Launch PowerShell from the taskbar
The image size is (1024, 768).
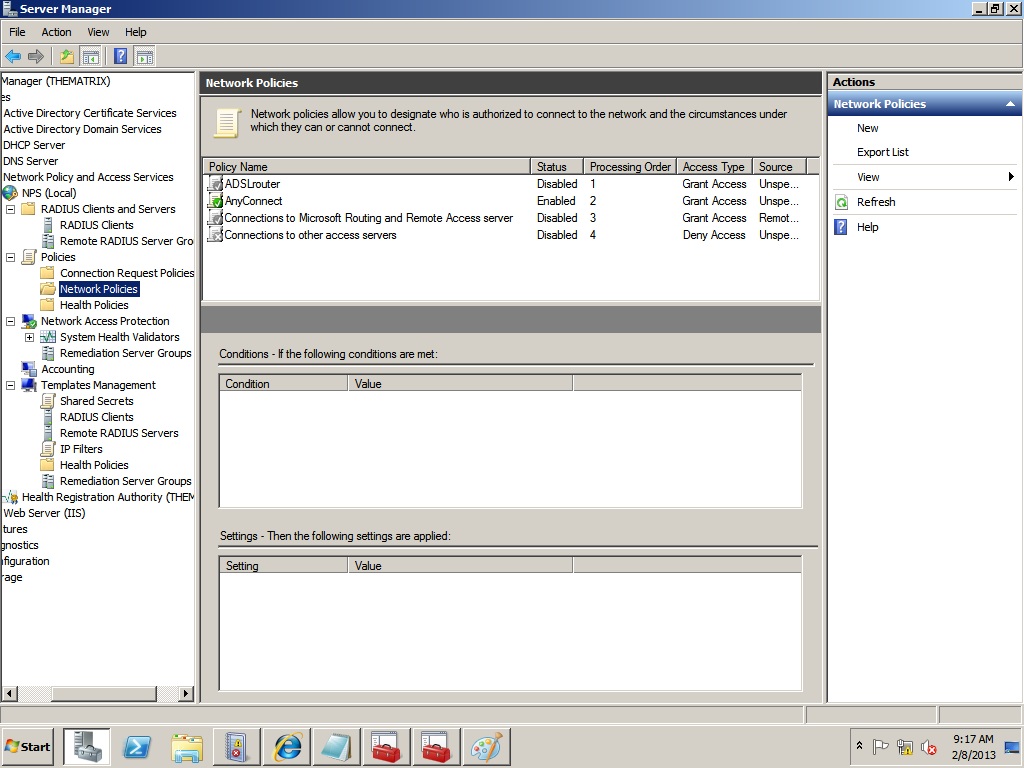click(137, 746)
